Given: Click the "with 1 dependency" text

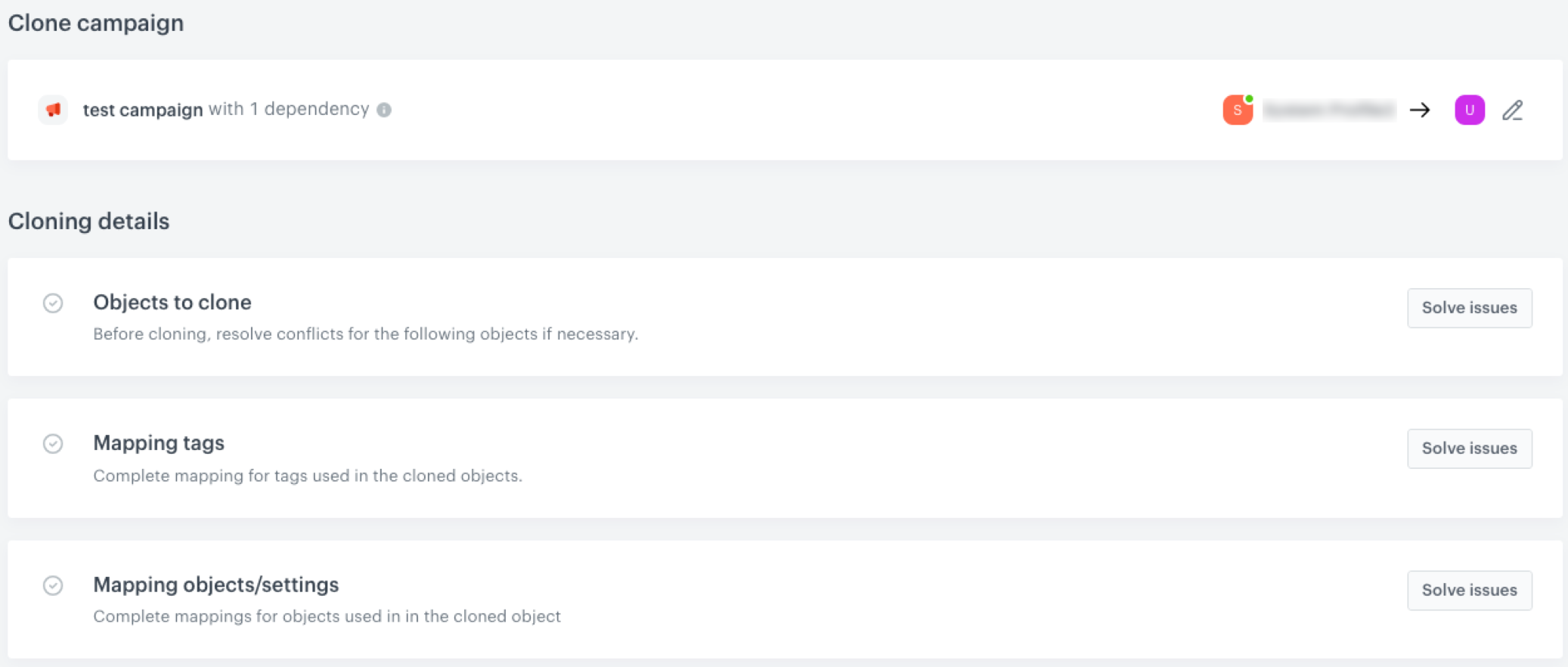Looking at the screenshot, I should point(289,109).
